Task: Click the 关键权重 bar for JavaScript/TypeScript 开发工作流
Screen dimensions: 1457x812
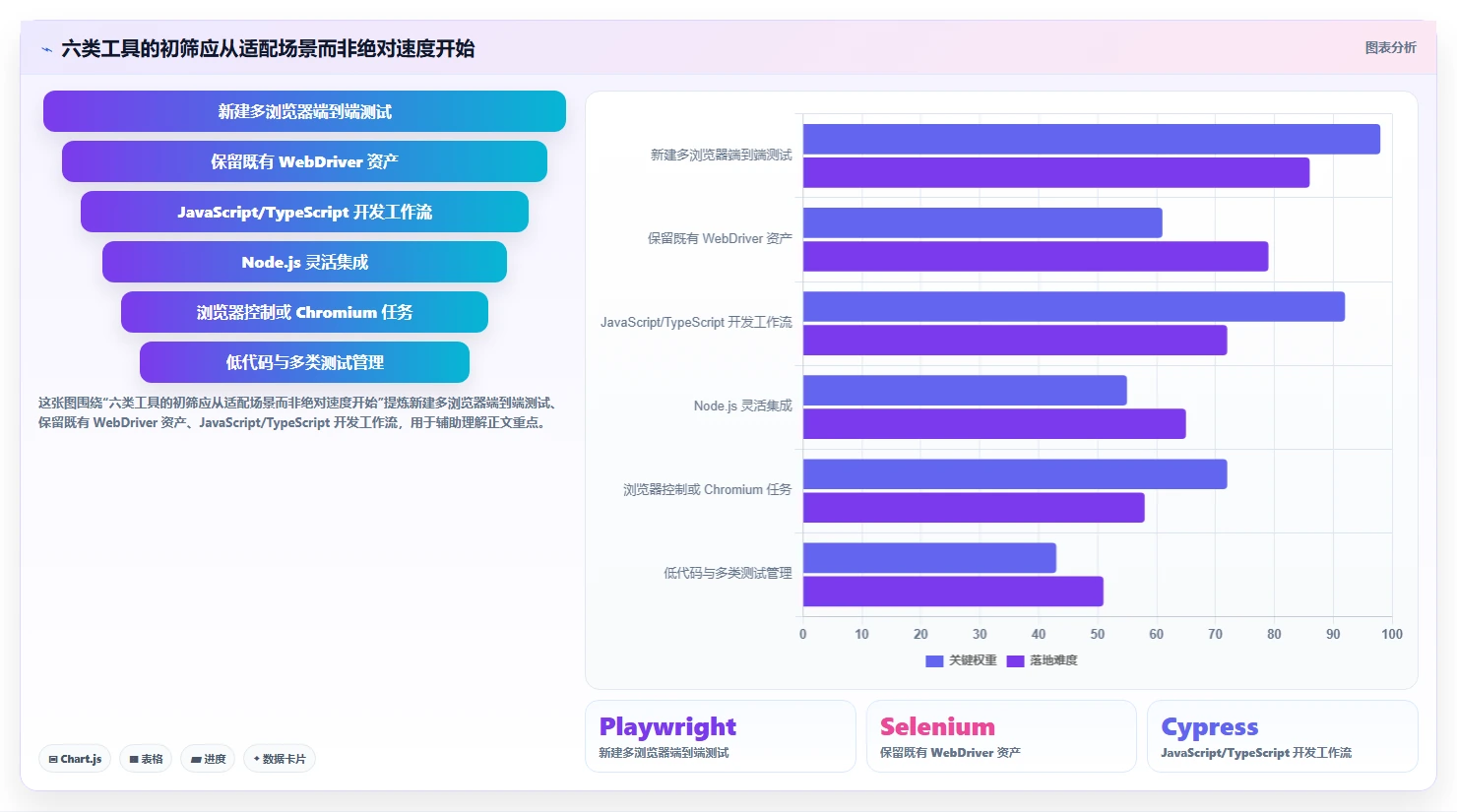Action: [1074, 306]
